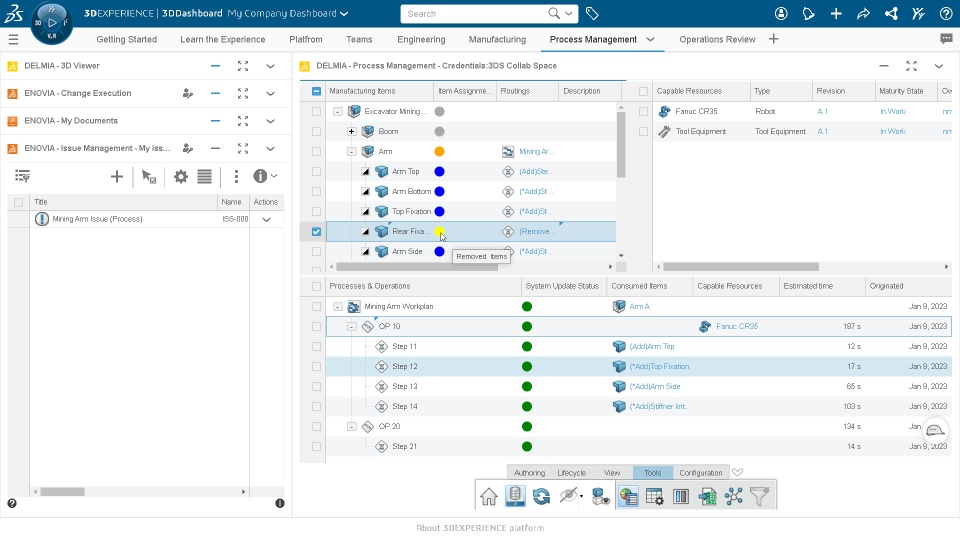Check the Fanuc CR35 resource checkbox

pos(643,111)
